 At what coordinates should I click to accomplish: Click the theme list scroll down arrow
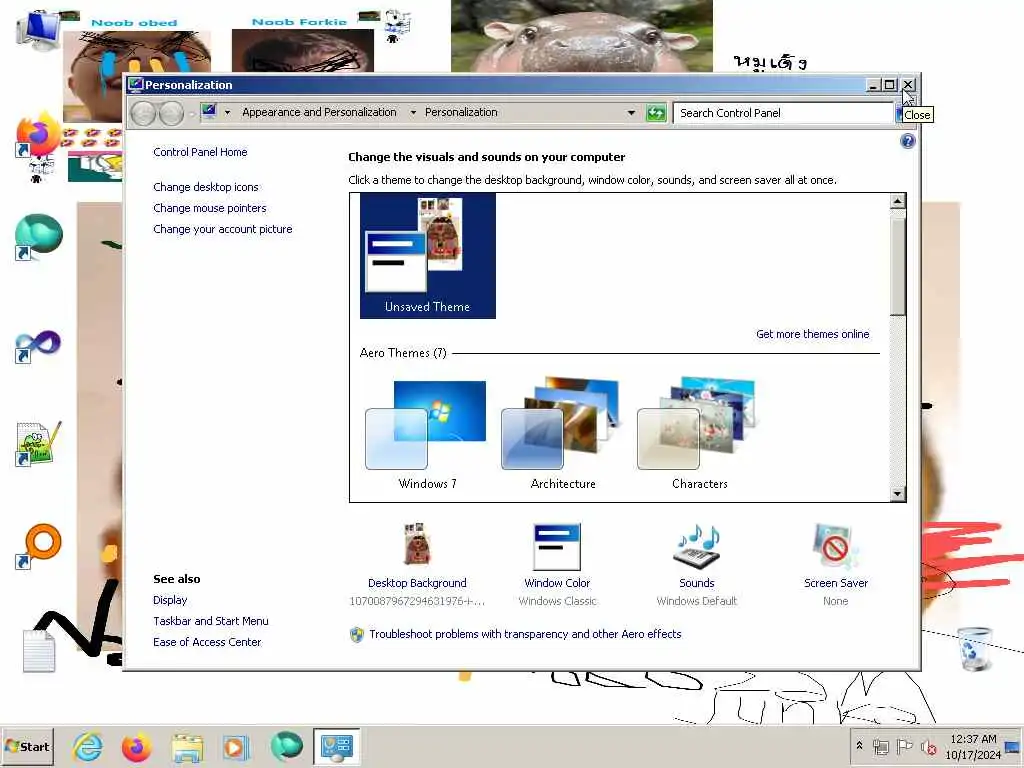coord(898,494)
